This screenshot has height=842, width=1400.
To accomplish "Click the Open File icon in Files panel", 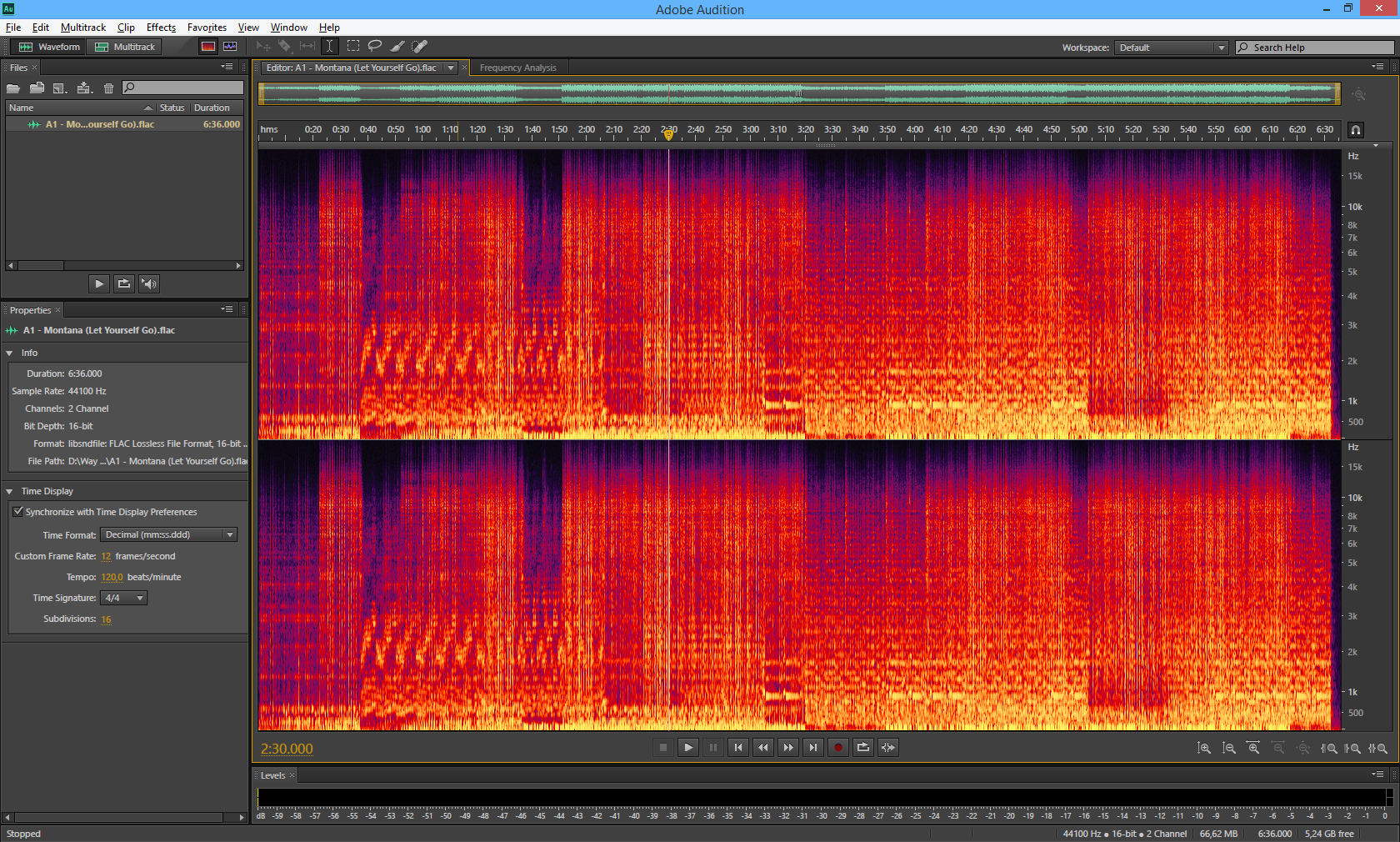I will (13, 88).
